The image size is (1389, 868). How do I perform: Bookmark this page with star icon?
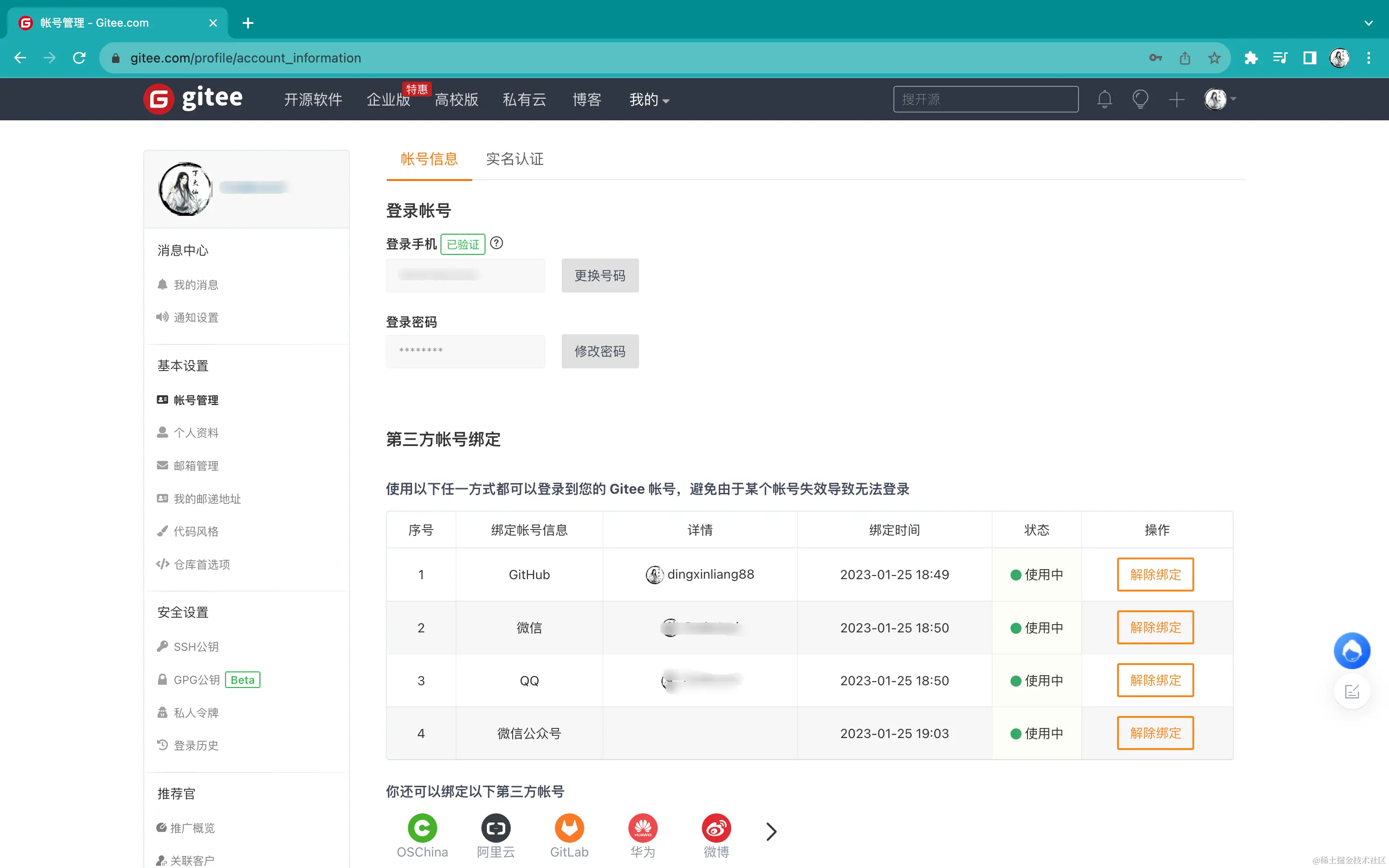(1214, 58)
